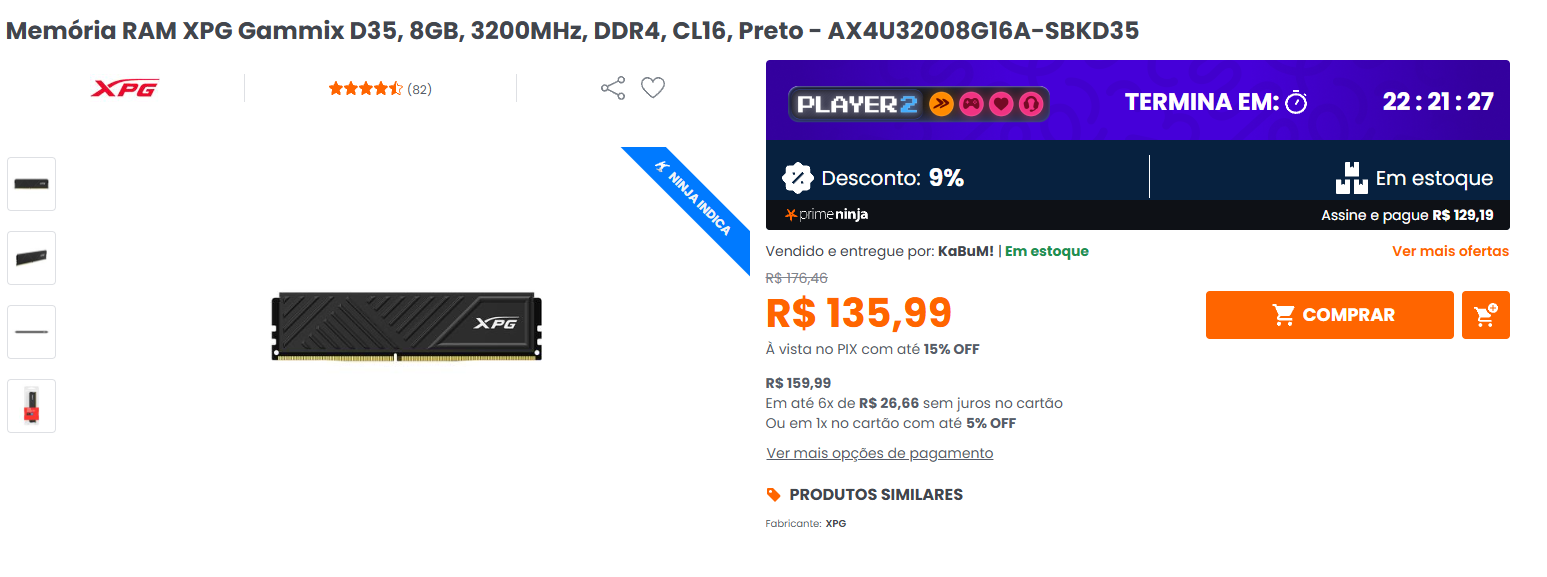Click the COMPRAR button
The height and width of the screenshot is (577, 1547).
[x=1329, y=315]
